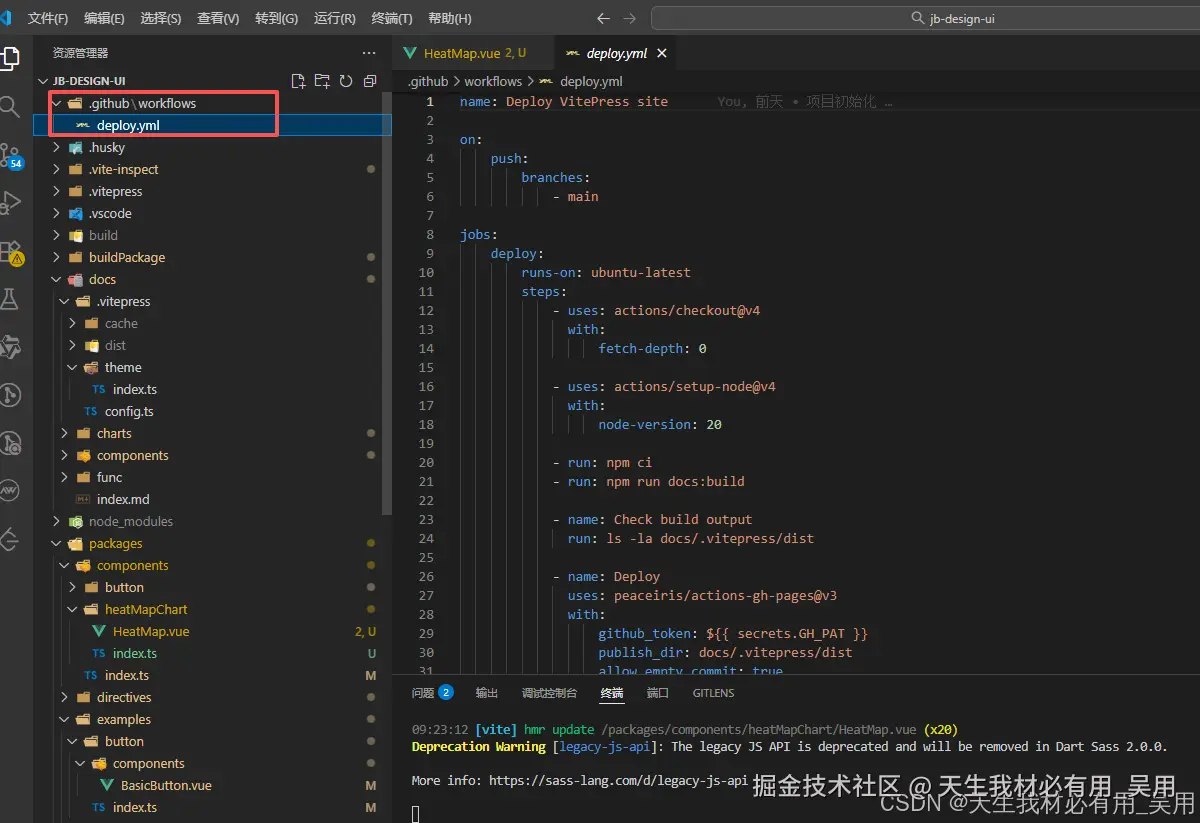The height and width of the screenshot is (823, 1200).
Task: Expand the charts folder
Action: tap(114, 433)
